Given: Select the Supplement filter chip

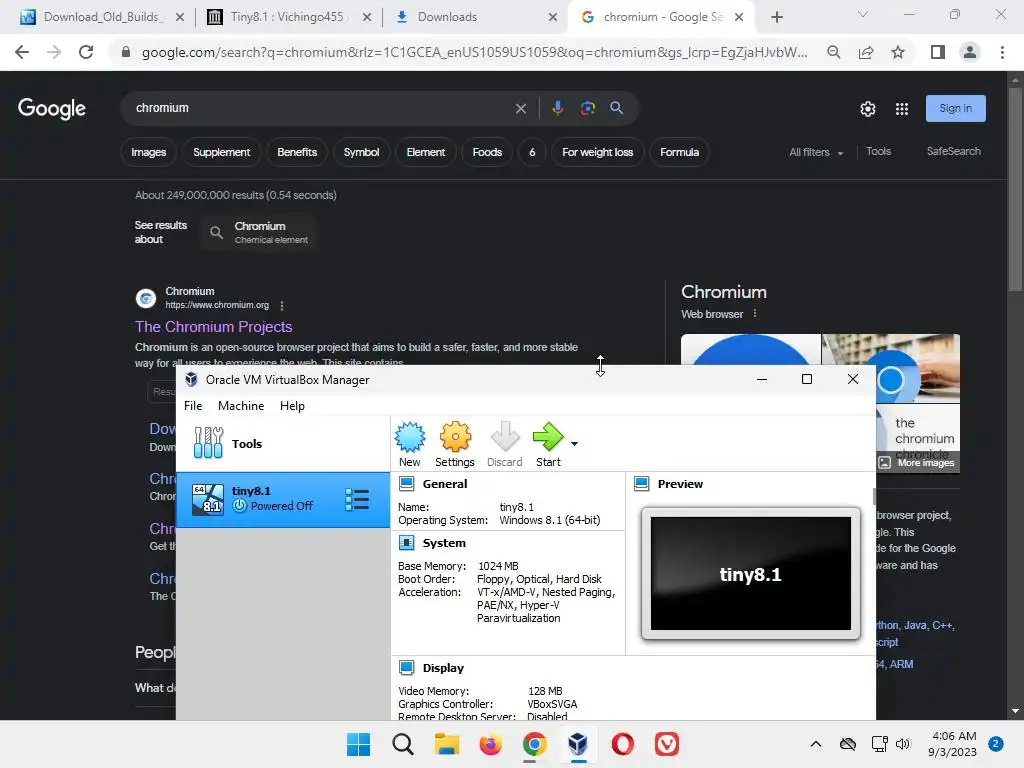Looking at the screenshot, I should point(221,152).
